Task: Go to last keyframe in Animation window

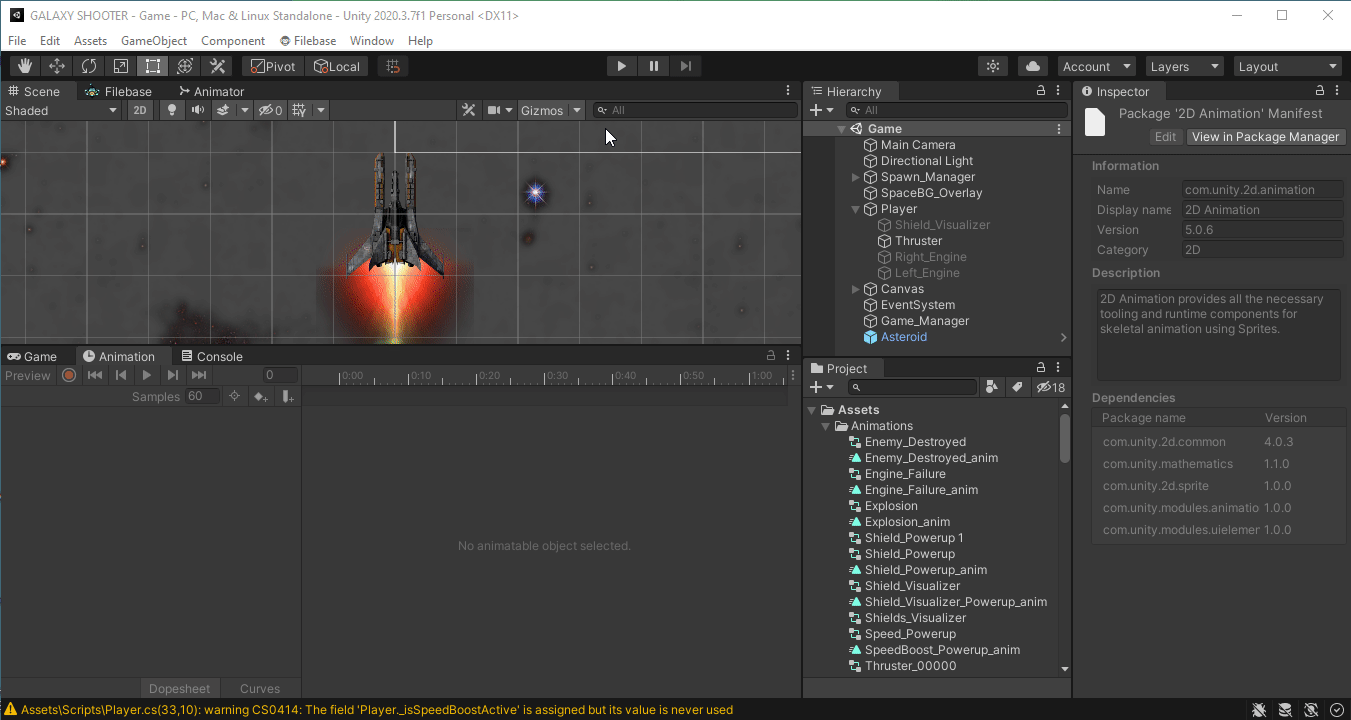Action: coord(199,375)
